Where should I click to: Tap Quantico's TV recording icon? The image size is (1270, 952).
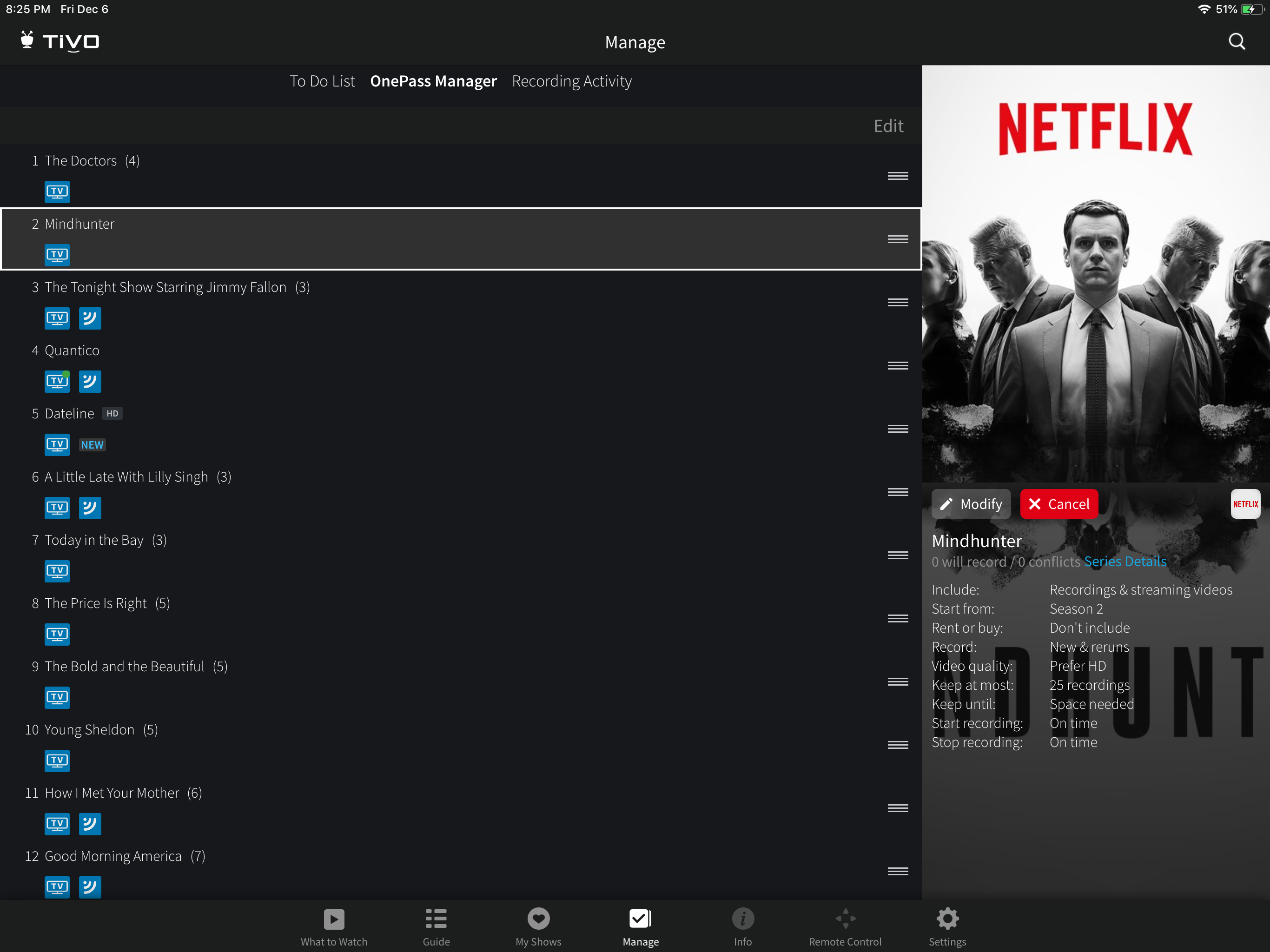point(57,381)
